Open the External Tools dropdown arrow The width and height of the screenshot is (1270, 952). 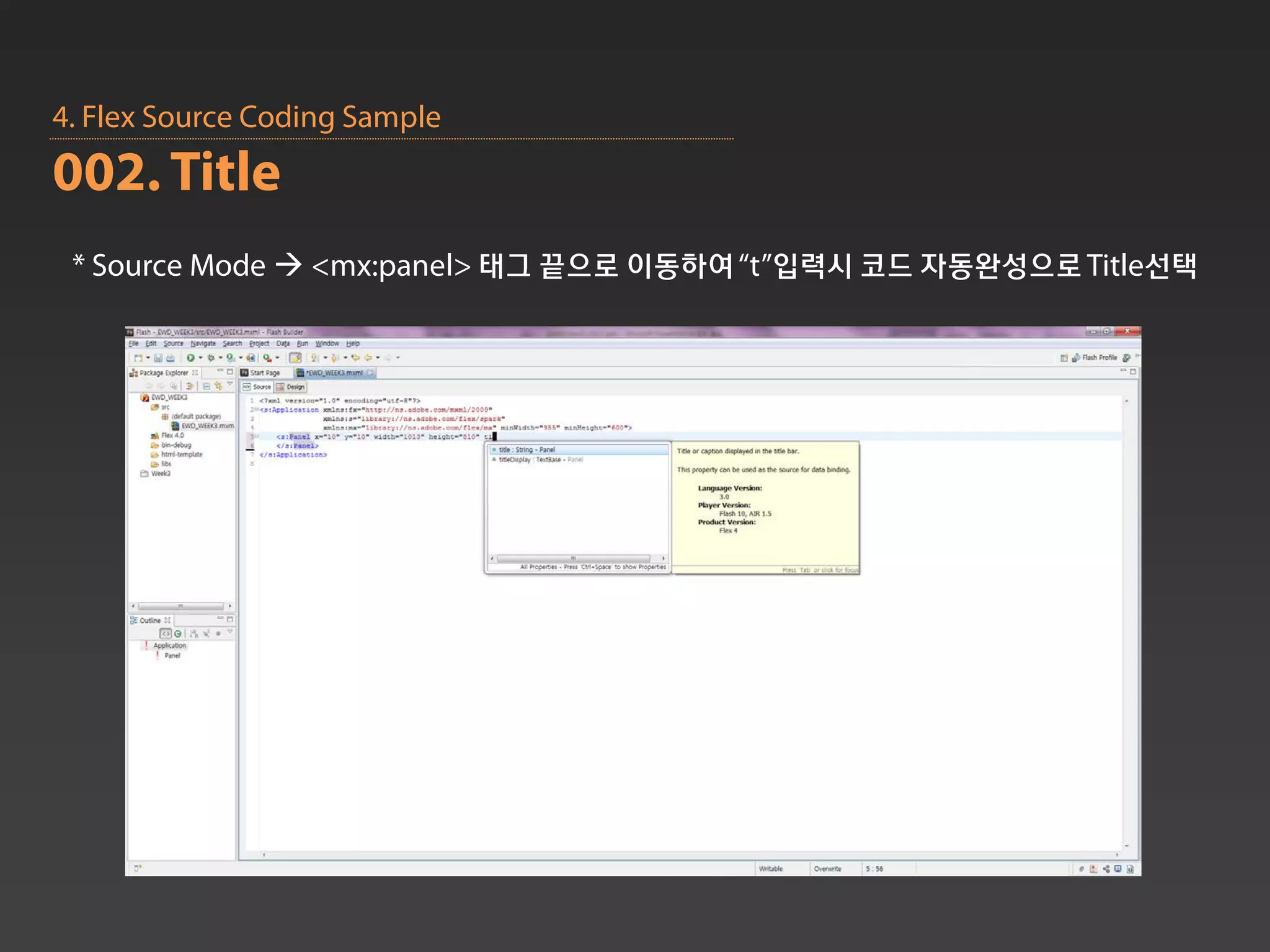(277, 358)
